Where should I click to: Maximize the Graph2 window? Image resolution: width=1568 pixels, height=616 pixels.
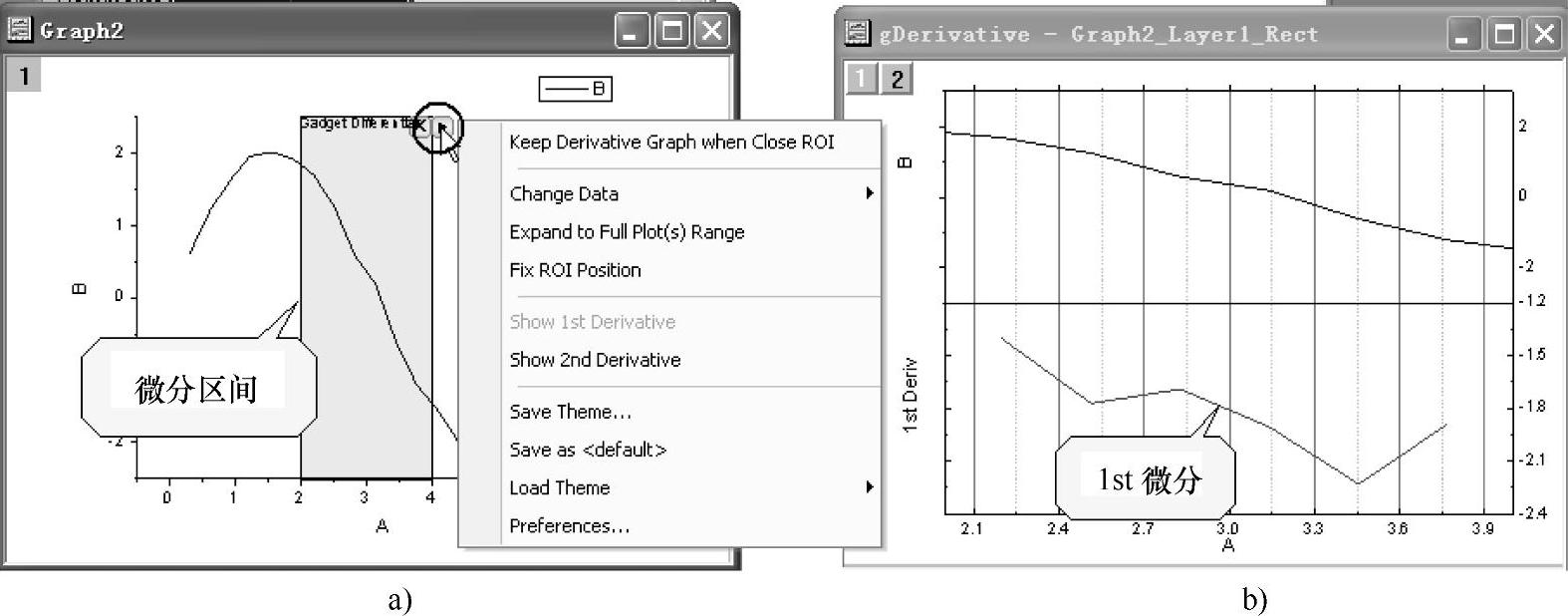tap(672, 31)
